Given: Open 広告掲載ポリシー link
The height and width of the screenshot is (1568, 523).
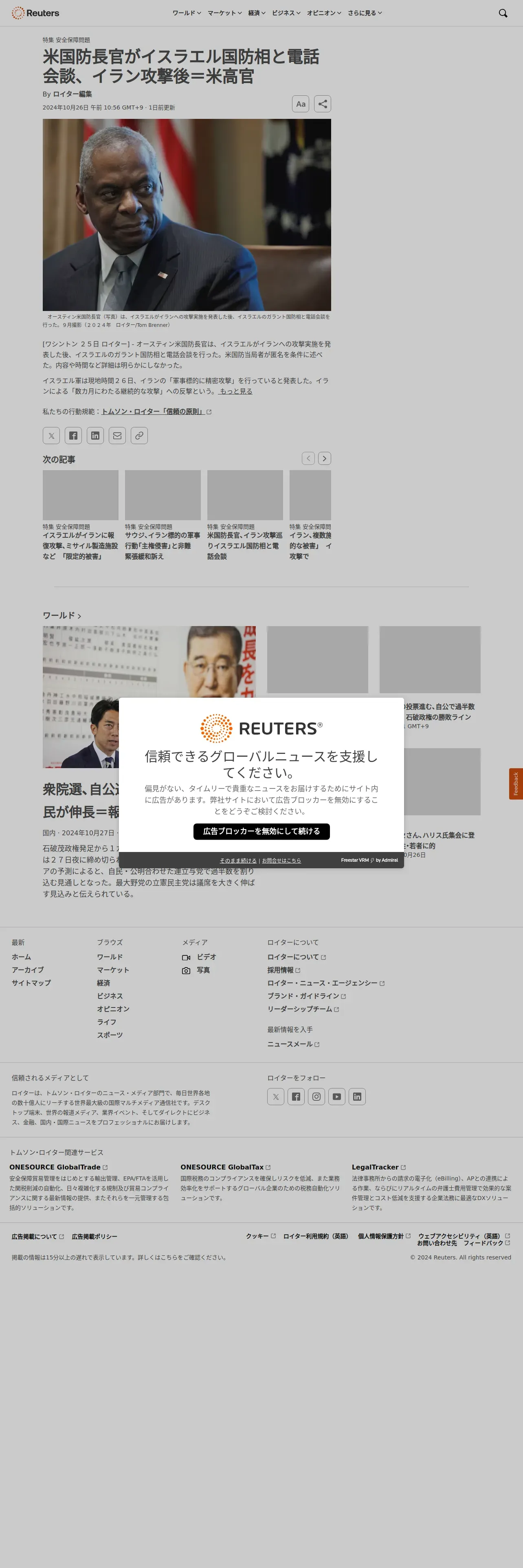Looking at the screenshot, I should pos(94,1237).
